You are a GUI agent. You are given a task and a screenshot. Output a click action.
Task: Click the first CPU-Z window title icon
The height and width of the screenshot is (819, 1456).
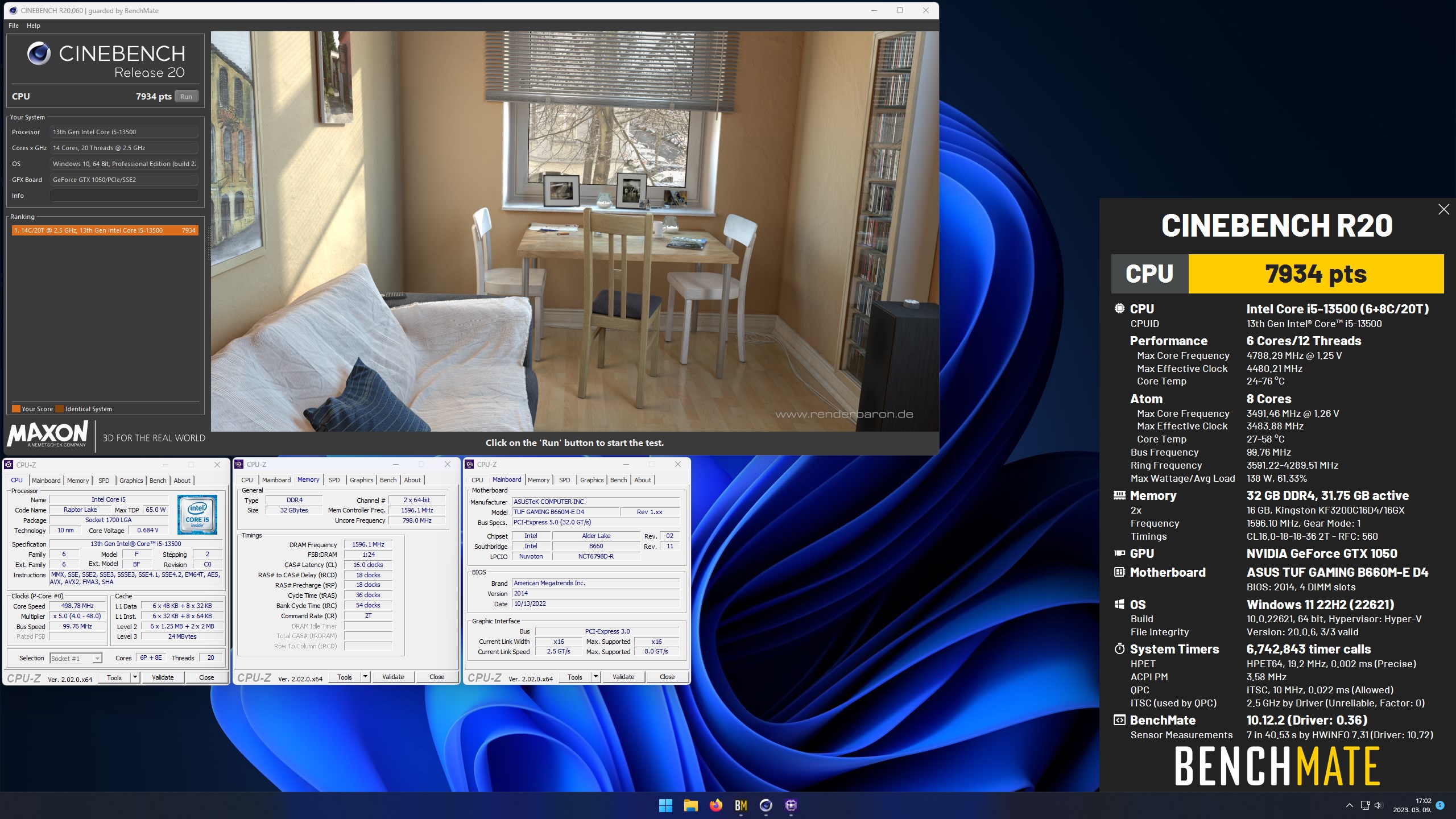(9, 465)
